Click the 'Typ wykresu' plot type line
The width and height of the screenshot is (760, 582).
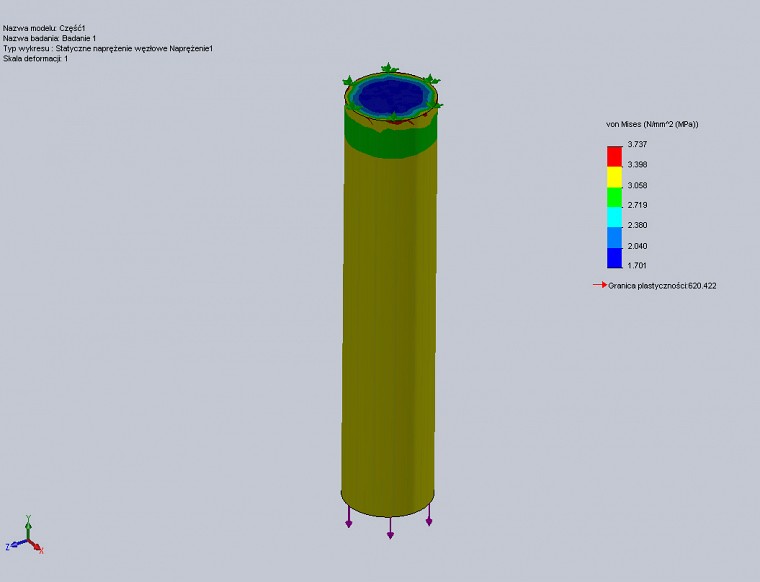(x=108, y=48)
